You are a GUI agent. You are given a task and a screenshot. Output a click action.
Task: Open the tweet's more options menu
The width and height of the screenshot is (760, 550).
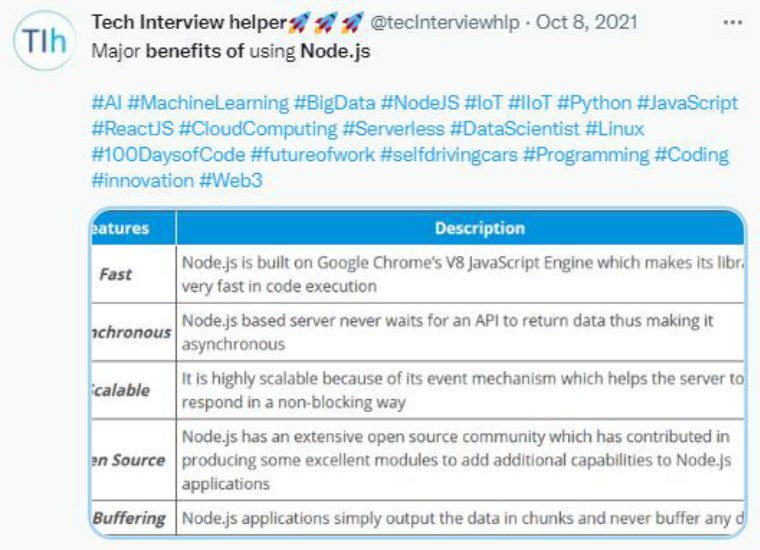click(x=732, y=23)
